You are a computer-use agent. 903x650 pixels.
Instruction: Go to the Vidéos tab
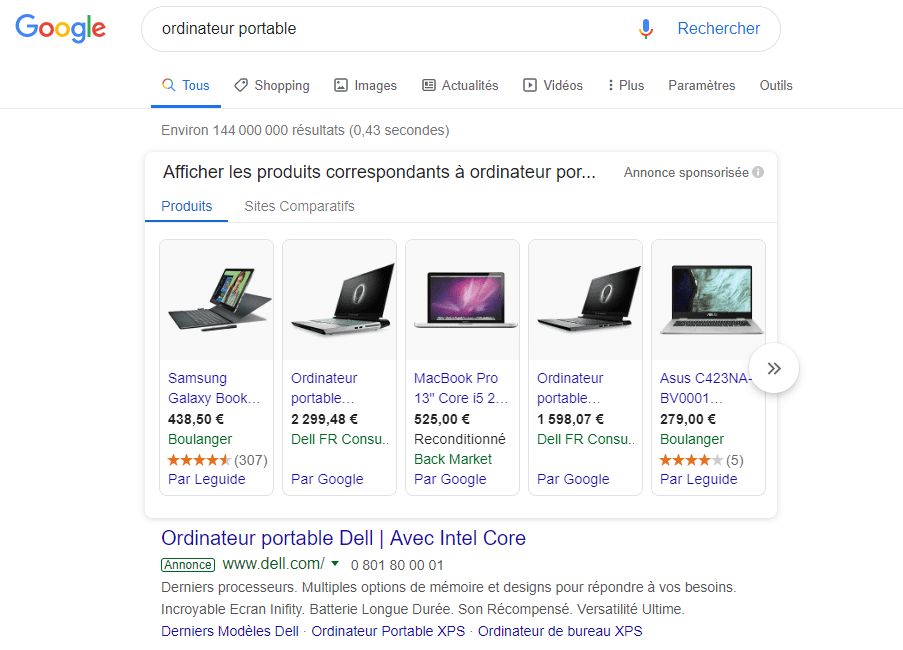click(553, 86)
